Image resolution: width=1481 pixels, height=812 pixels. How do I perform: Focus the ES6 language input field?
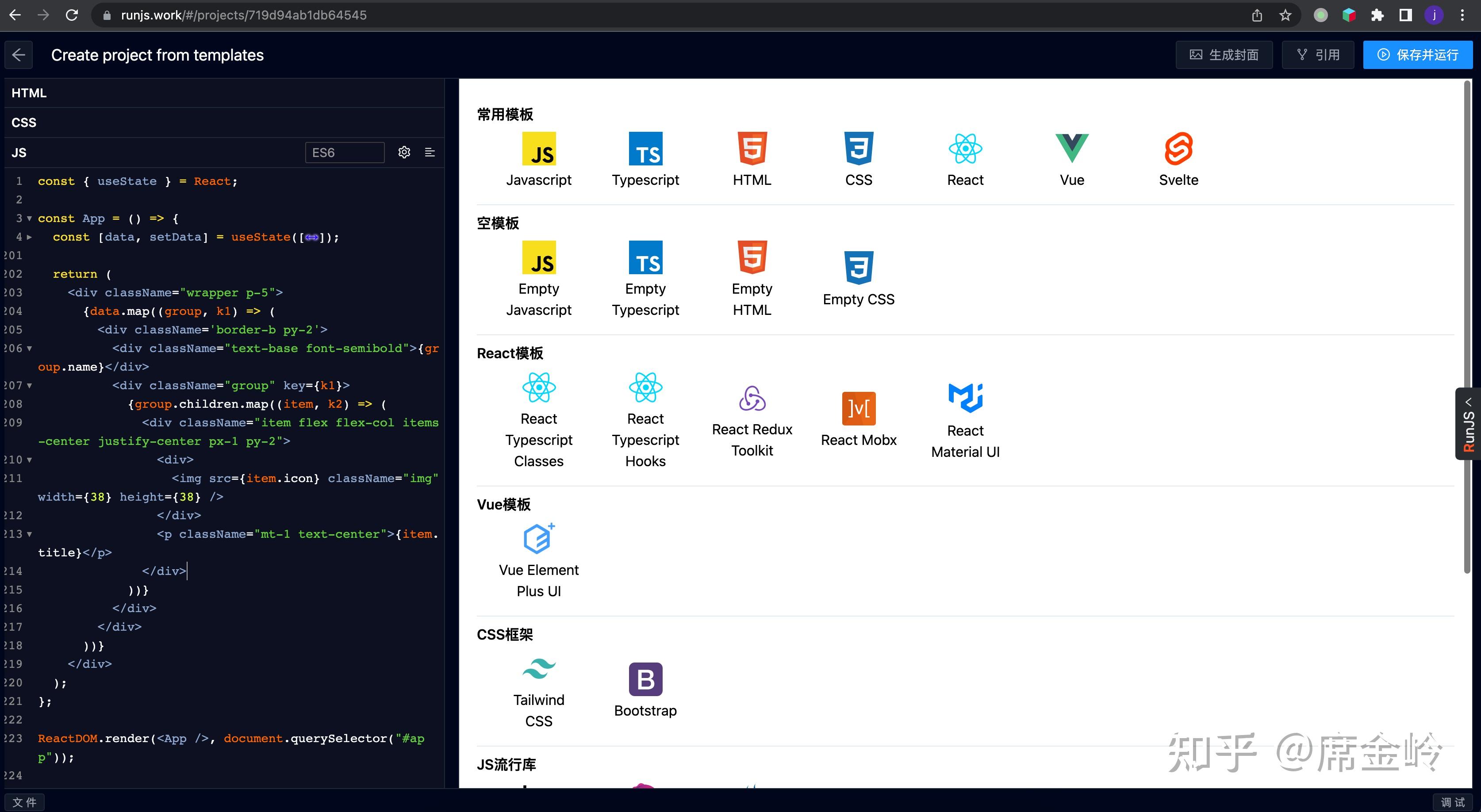tap(344, 152)
